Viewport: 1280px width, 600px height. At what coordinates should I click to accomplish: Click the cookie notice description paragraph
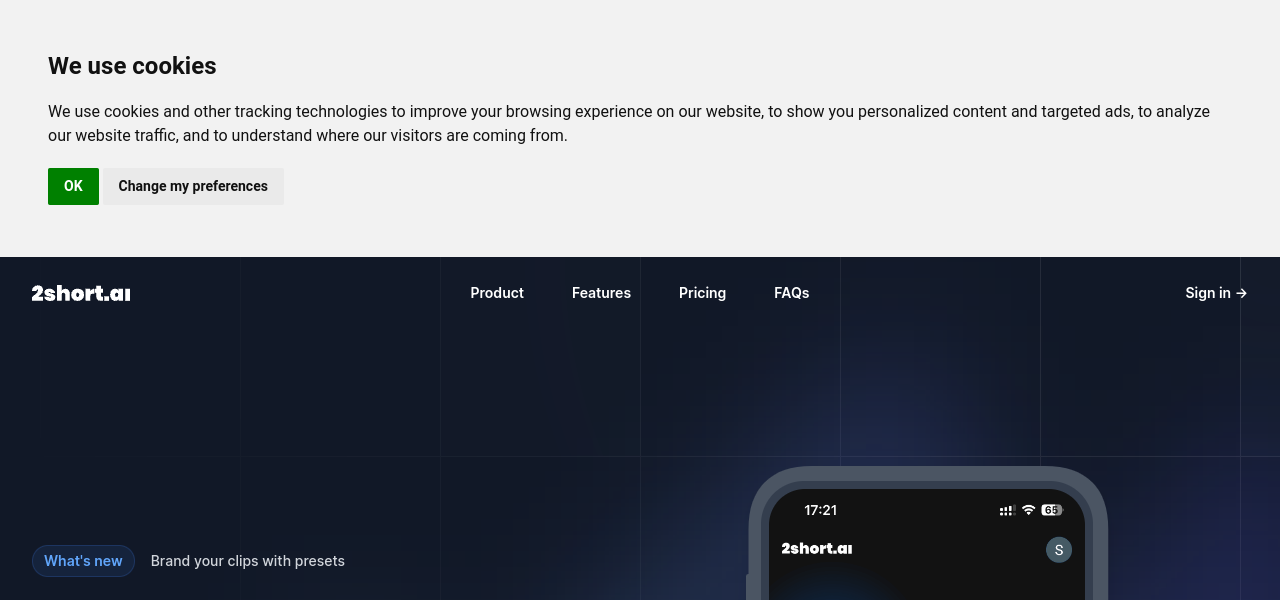pyautogui.click(x=628, y=123)
